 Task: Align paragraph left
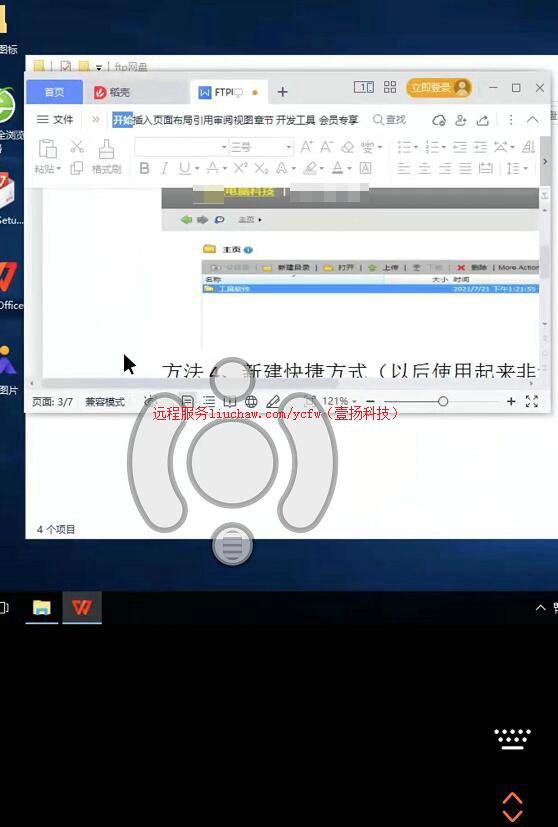click(x=404, y=168)
